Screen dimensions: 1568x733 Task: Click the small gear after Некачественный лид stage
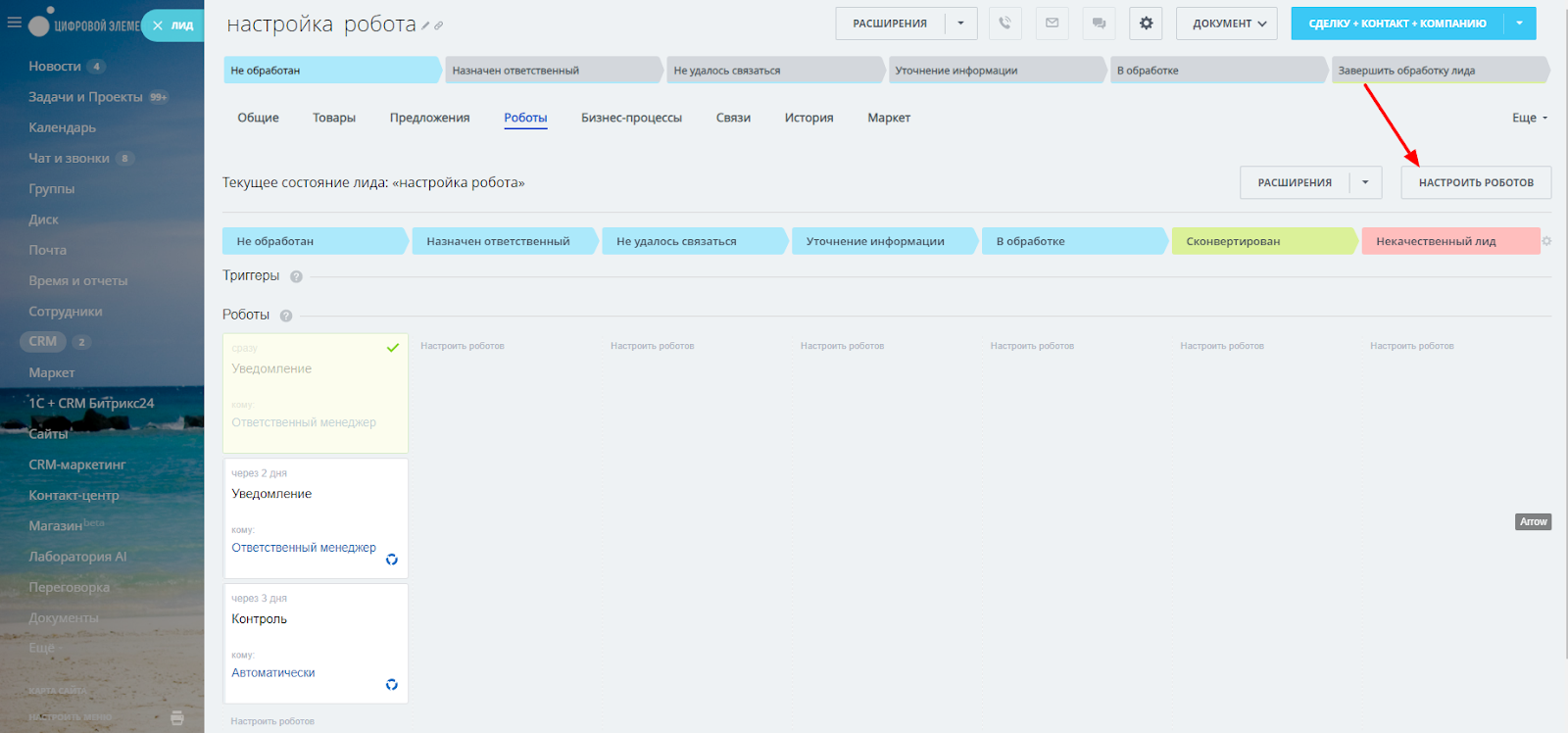point(1546,241)
